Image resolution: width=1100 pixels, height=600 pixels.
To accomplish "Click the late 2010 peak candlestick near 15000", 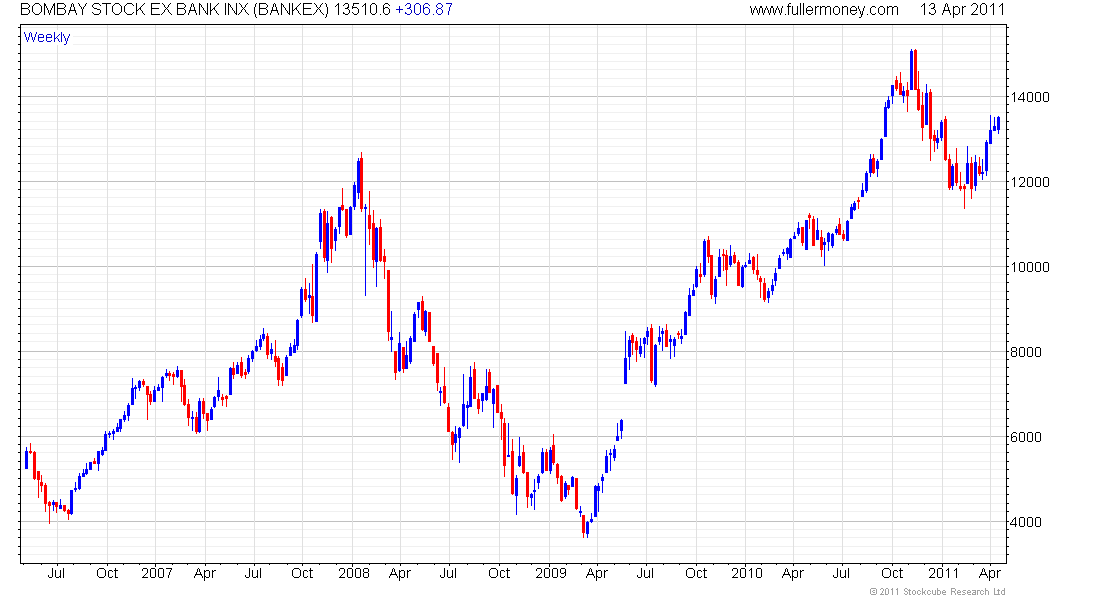I will click(x=915, y=70).
